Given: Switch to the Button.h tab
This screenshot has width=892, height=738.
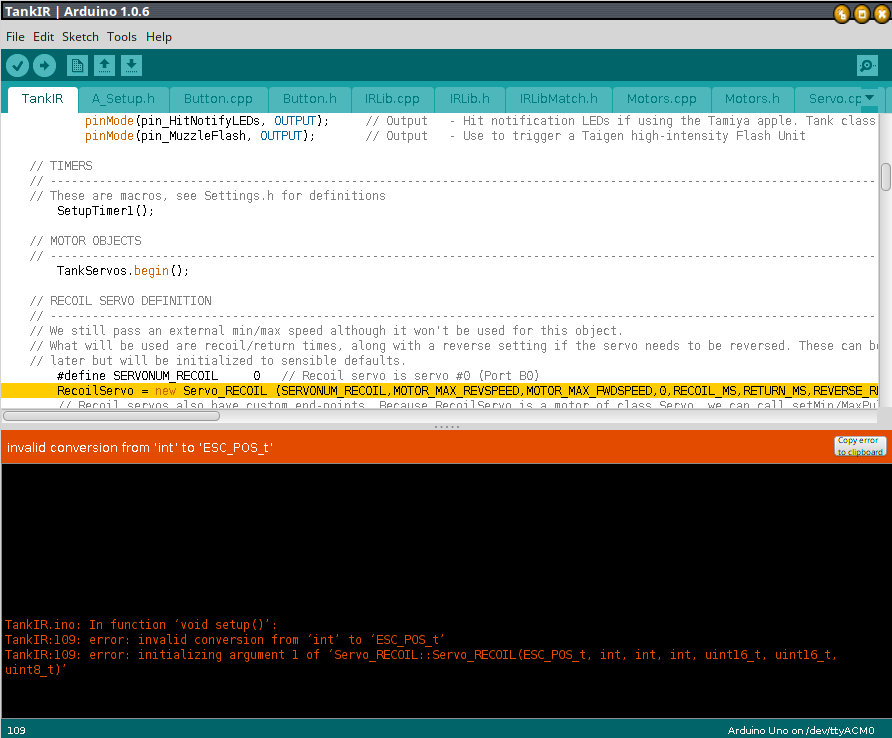Looking at the screenshot, I should [x=309, y=99].
